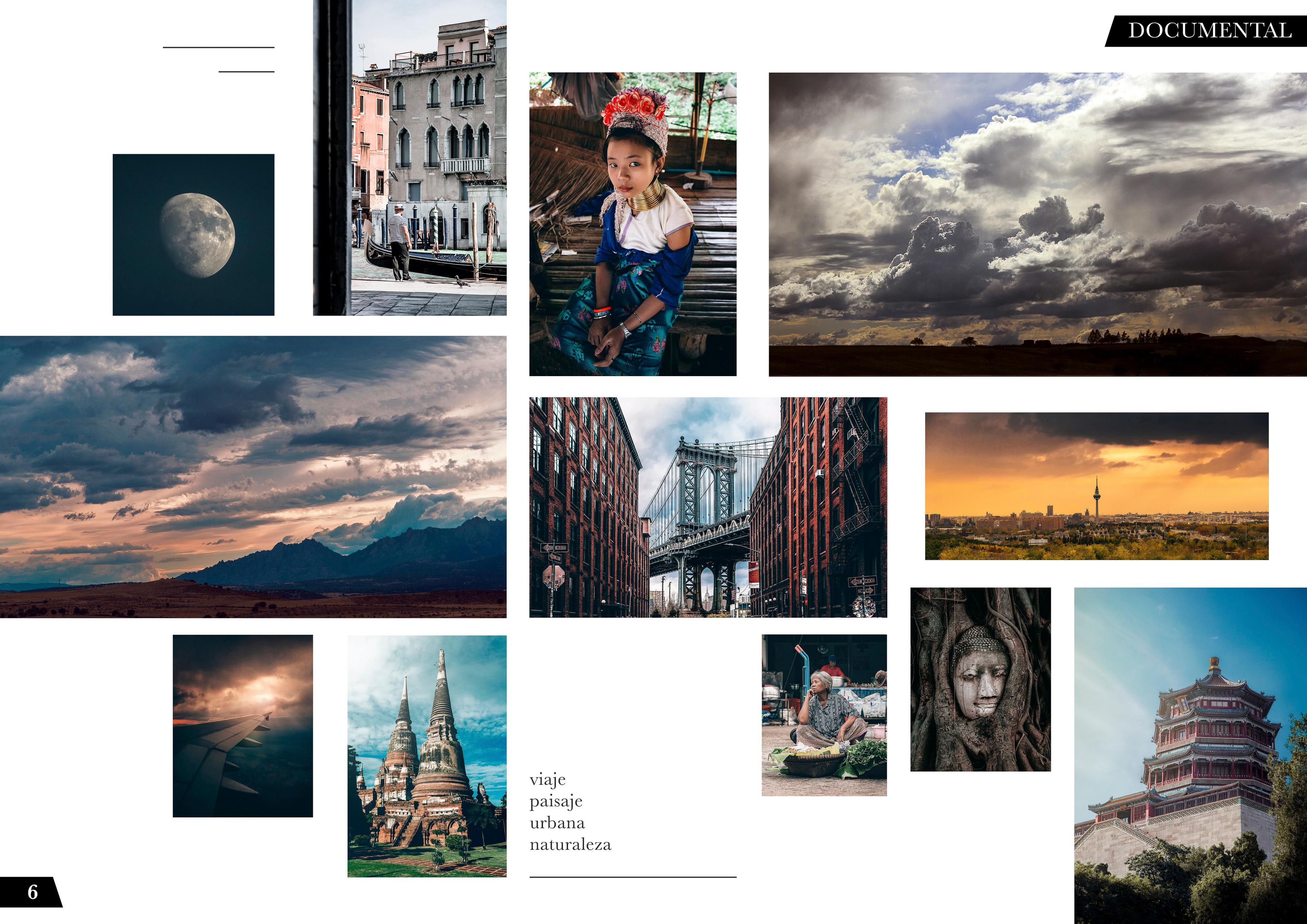
Task: Click the word 'naturaleza'
Action: [x=570, y=844]
